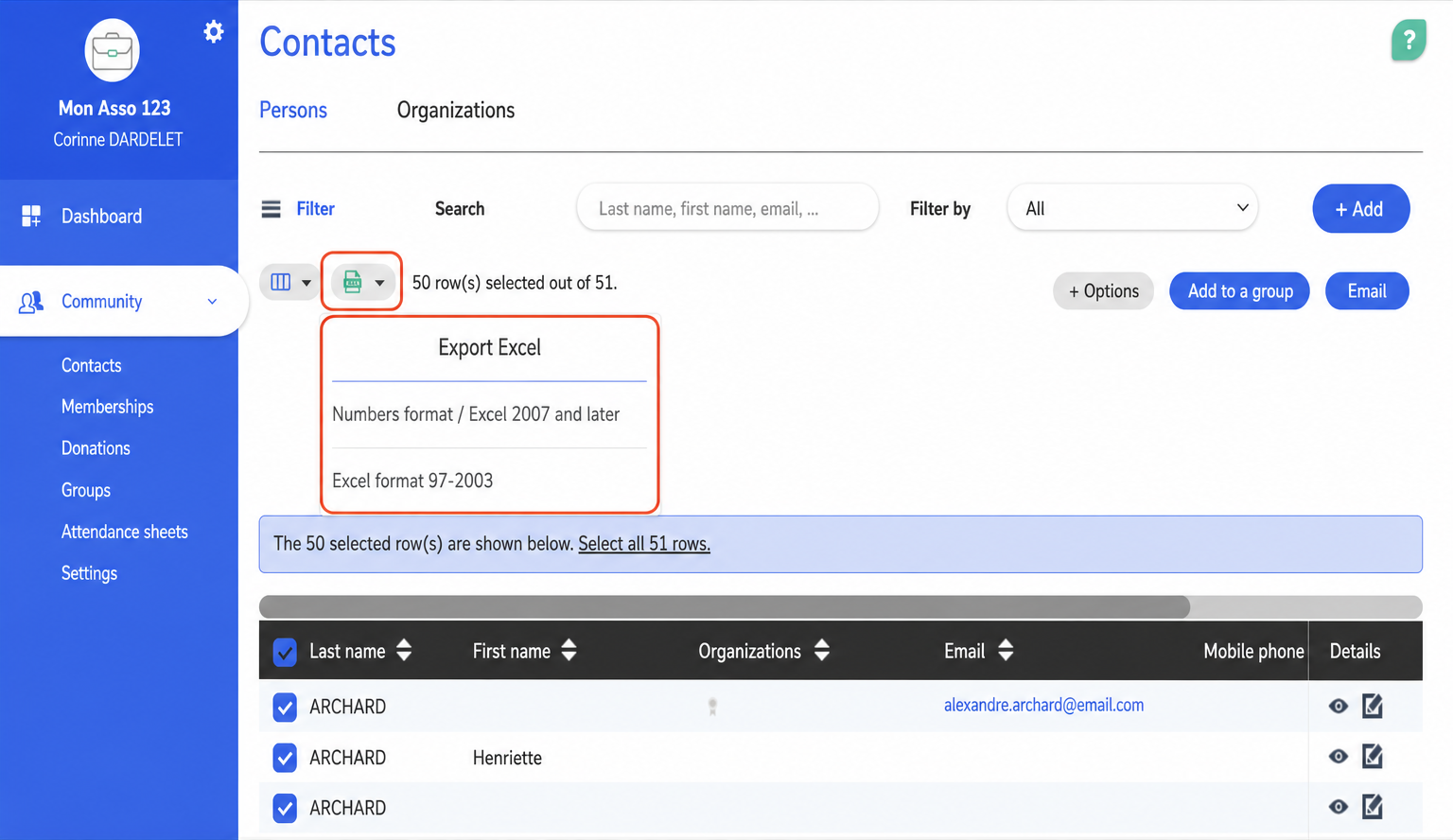The image size is (1453, 840).
Task: Open Contacts in the sidebar
Action: [92, 365]
